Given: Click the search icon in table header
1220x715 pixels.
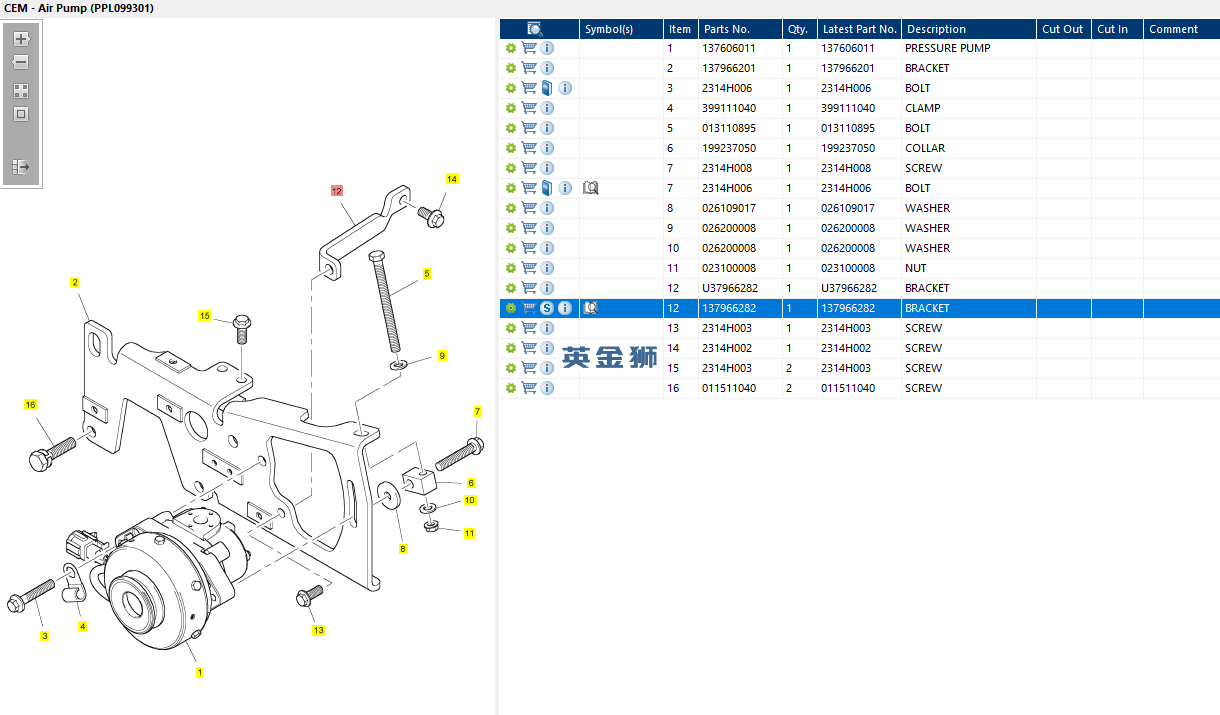Looking at the screenshot, I should pyautogui.click(x=535, y=29).
